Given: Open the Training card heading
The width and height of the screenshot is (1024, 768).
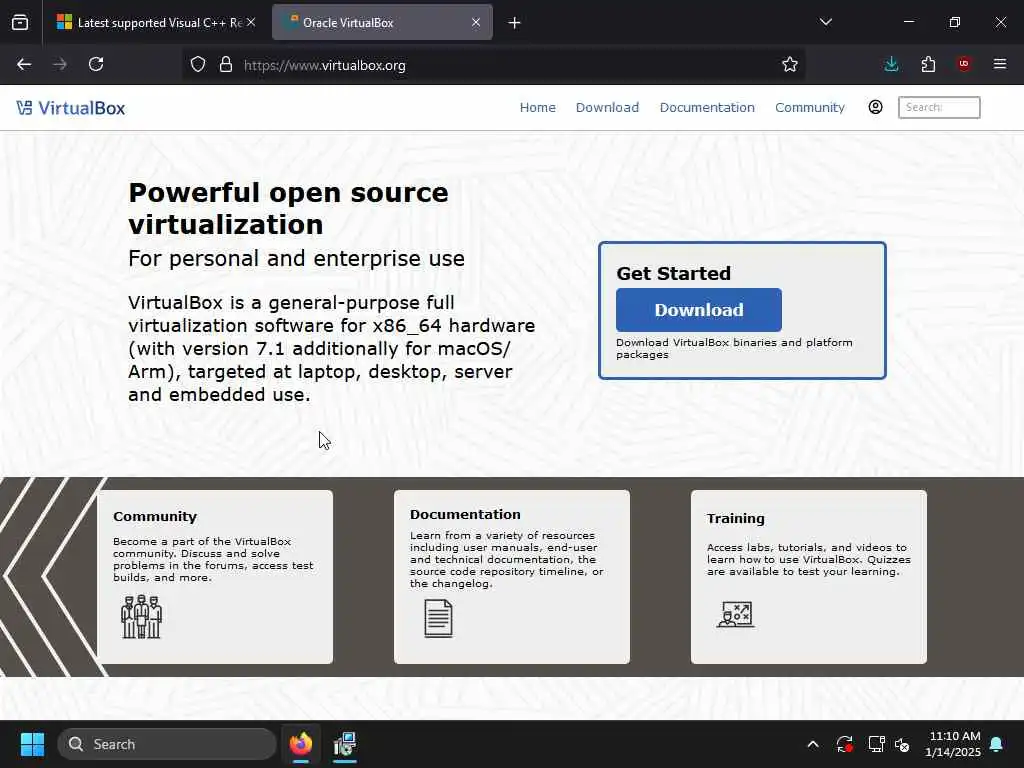Looking at the screenshot, I should (735, 519).
